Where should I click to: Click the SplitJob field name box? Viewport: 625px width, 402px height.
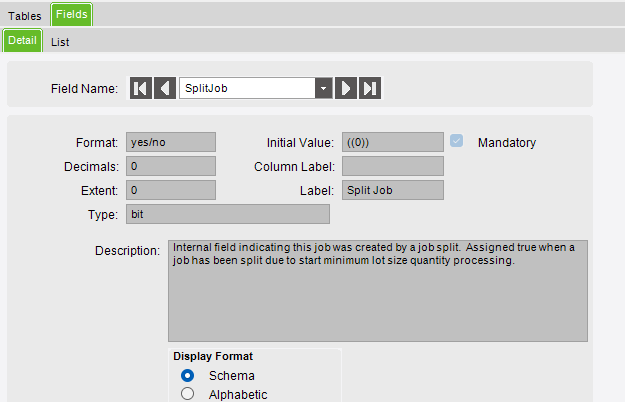247,88
